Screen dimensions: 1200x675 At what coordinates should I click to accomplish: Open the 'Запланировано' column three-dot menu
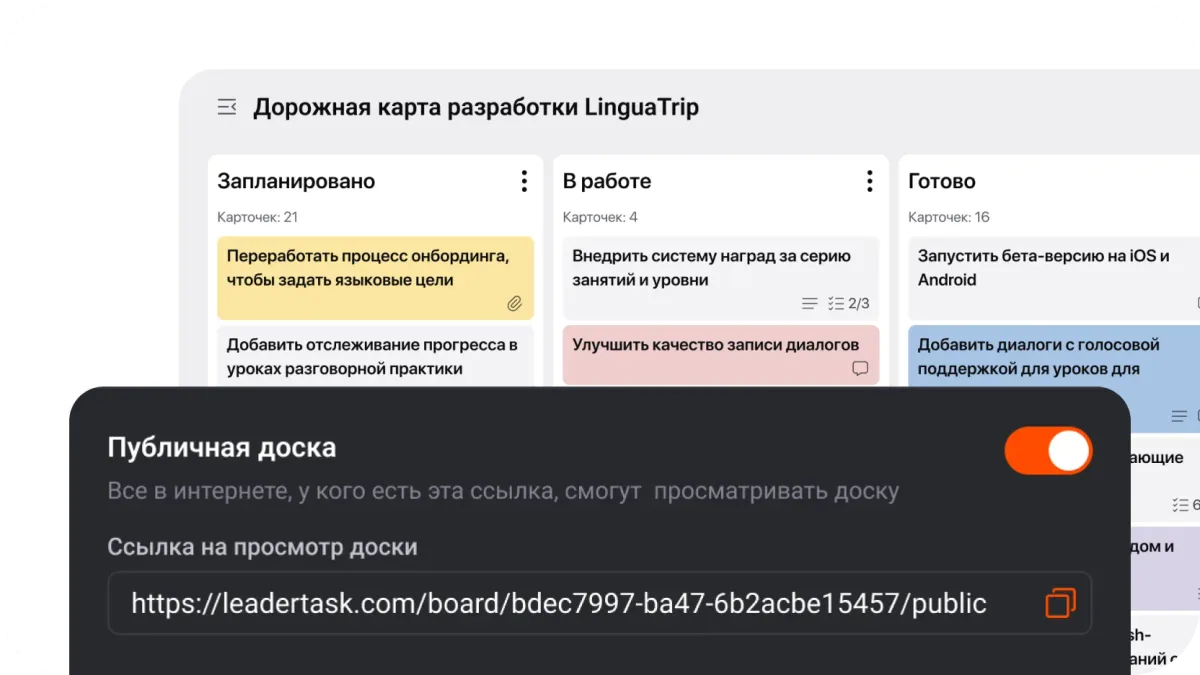click(524, 180)
